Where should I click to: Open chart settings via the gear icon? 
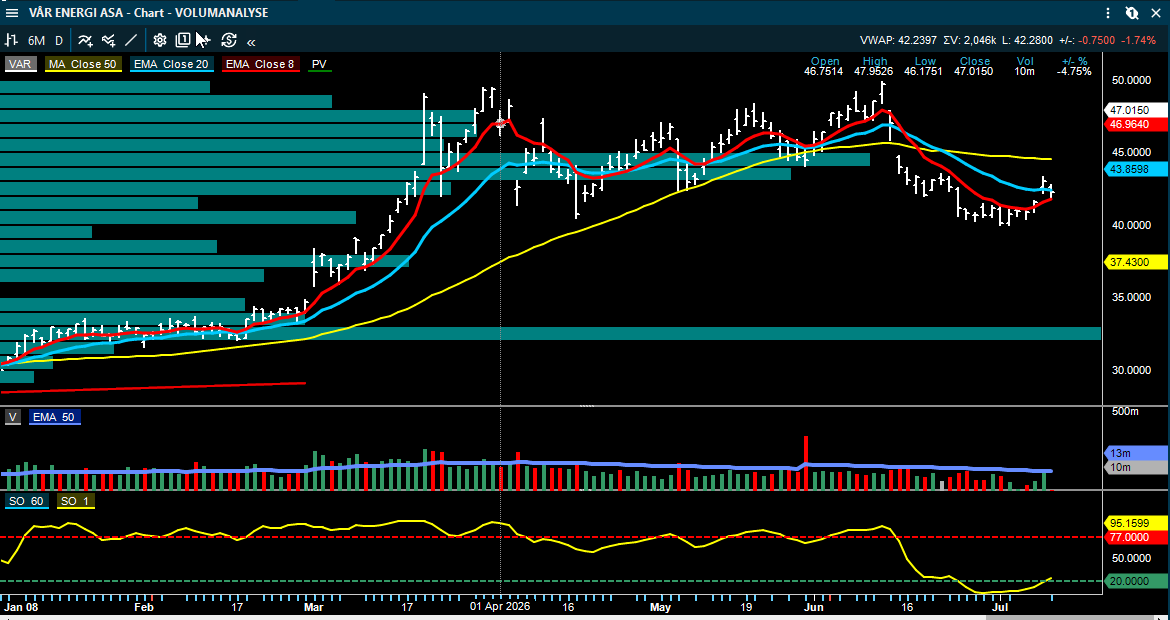[160, 40]
